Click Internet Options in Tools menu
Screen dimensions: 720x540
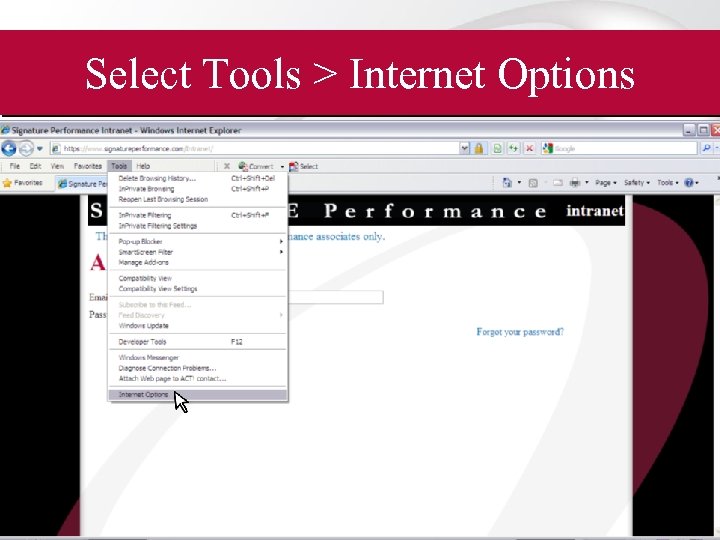click(x=197, y=394)
